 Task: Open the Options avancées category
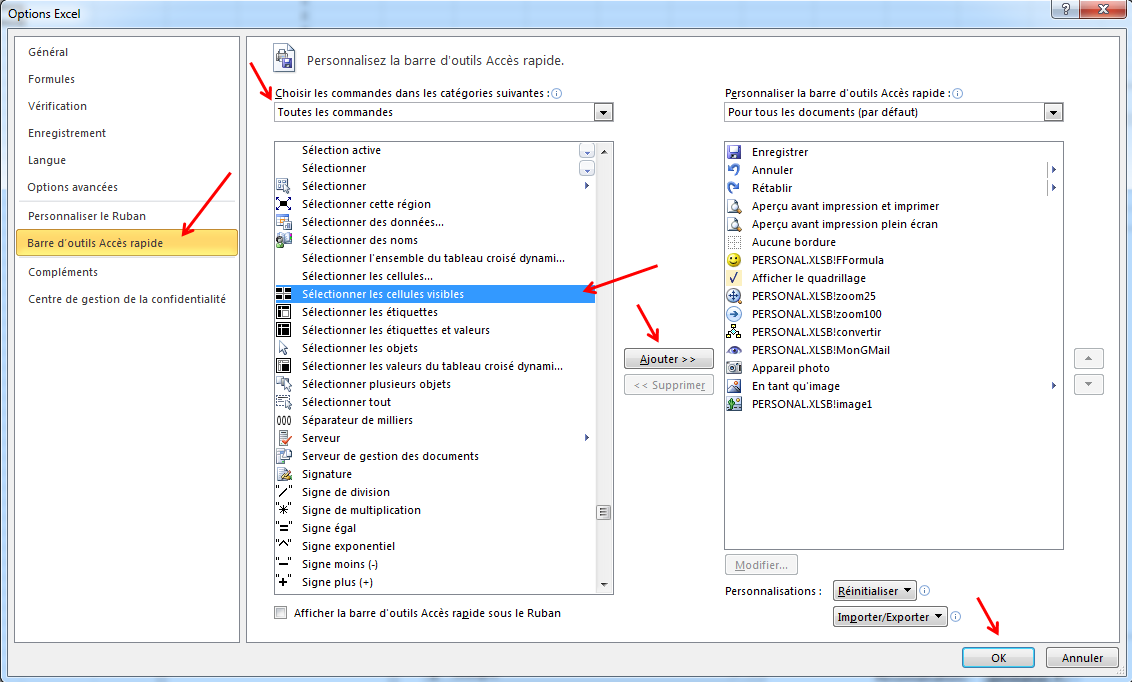tap(72, 187)
